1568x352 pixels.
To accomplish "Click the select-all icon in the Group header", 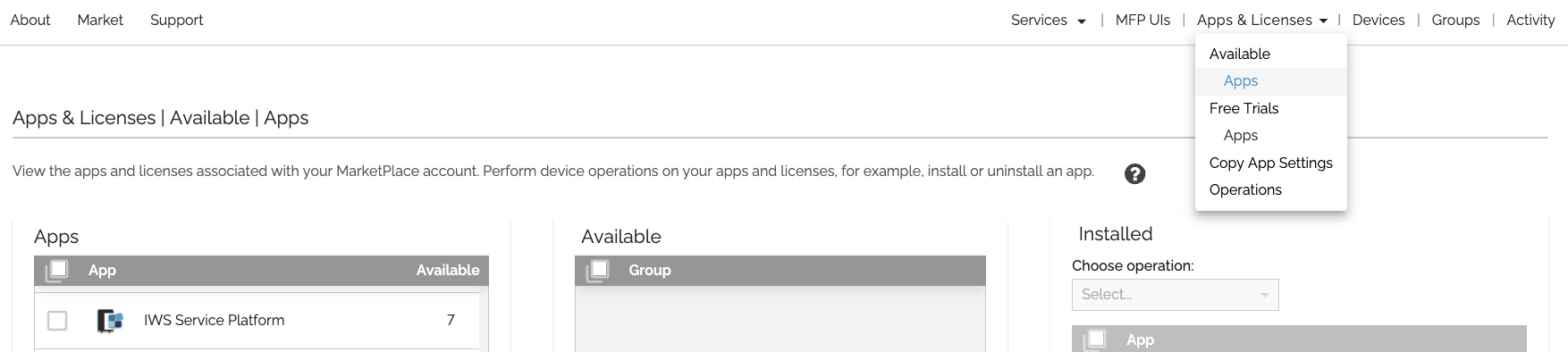I will click(598, 270).
